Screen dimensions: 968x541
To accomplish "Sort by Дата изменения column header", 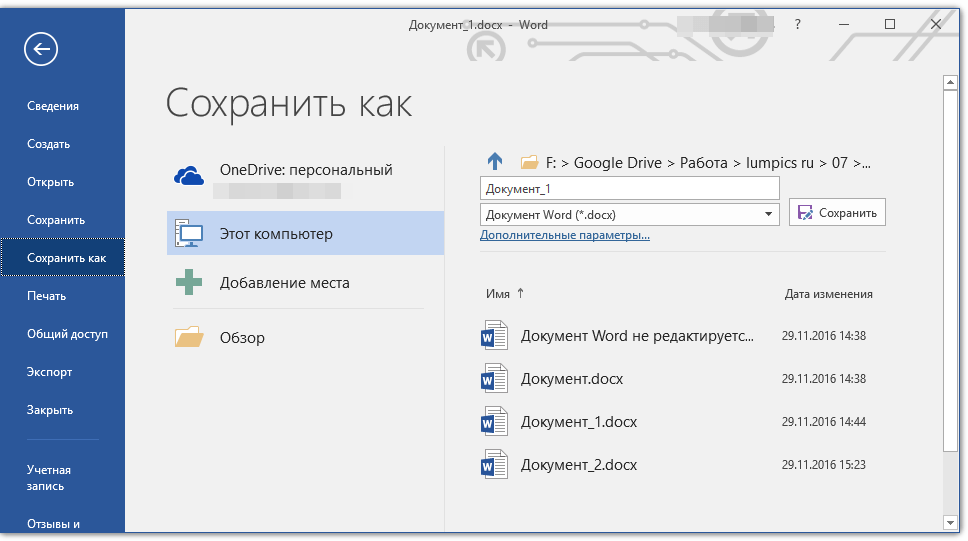I will 828,294.
